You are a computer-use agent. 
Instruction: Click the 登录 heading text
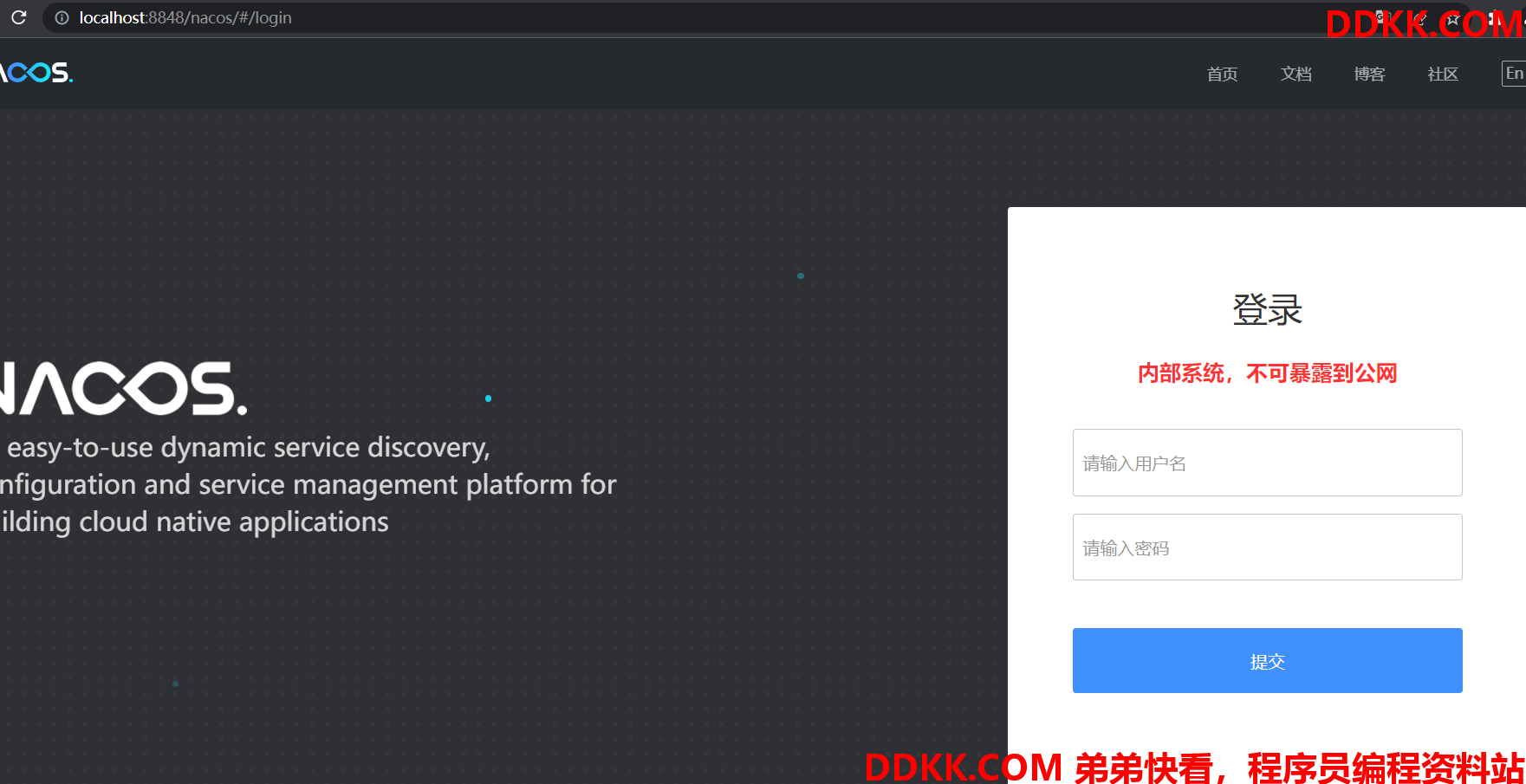pyautogui.click(x=1267, y=309)
